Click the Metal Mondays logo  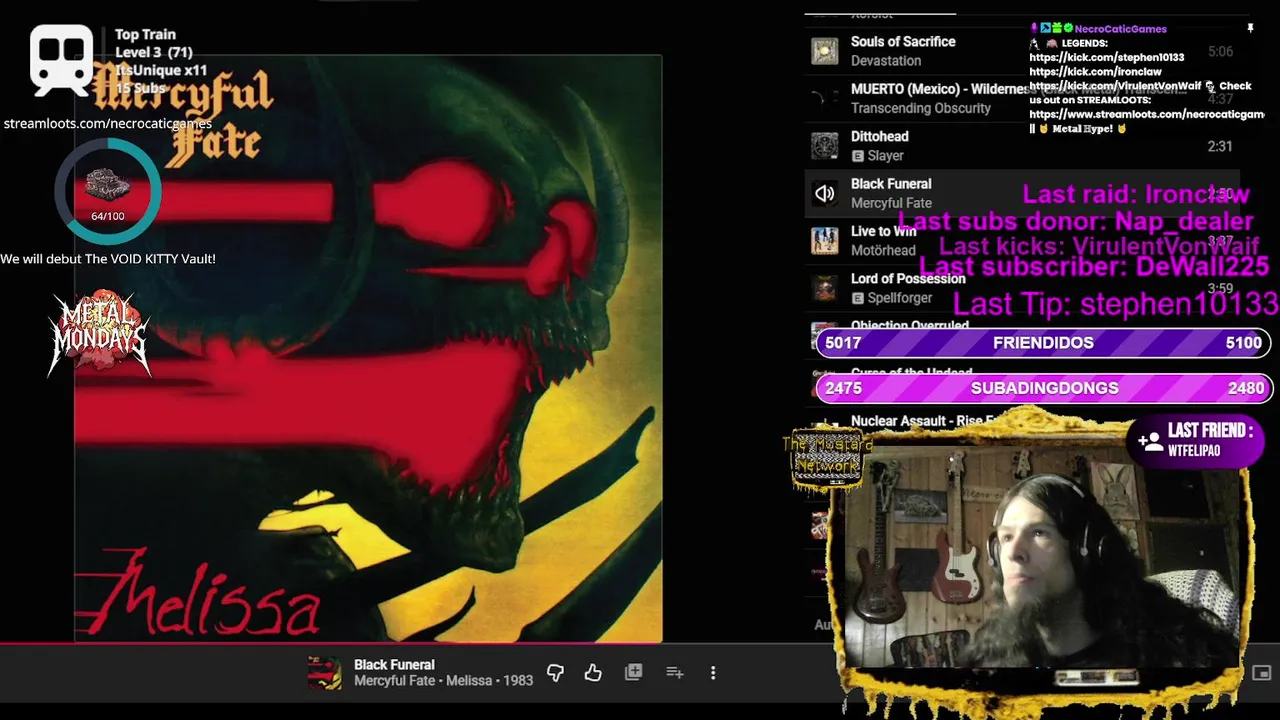(x=99, y=333)
